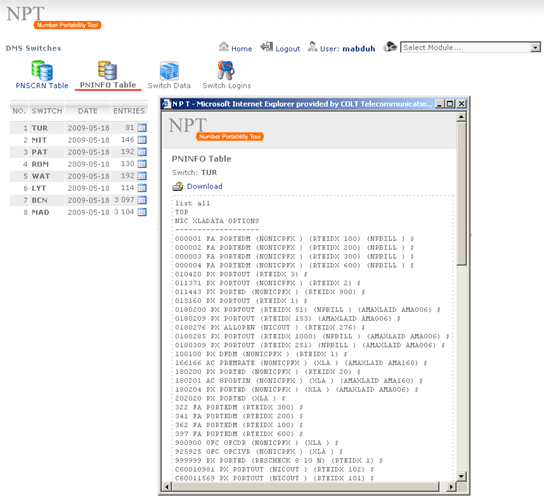This screenshot has width=544, height=500.
Task: Click the Select Module dropdown arrow
Action: click(535, 47)
